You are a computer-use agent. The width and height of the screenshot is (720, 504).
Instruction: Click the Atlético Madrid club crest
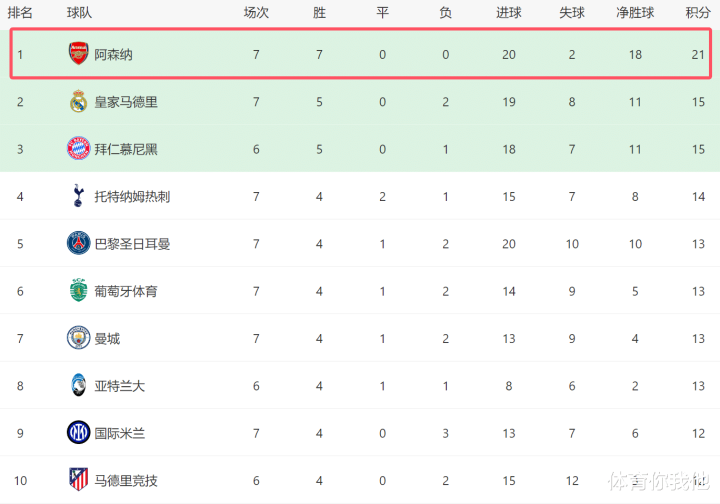[x=78, y=480]
